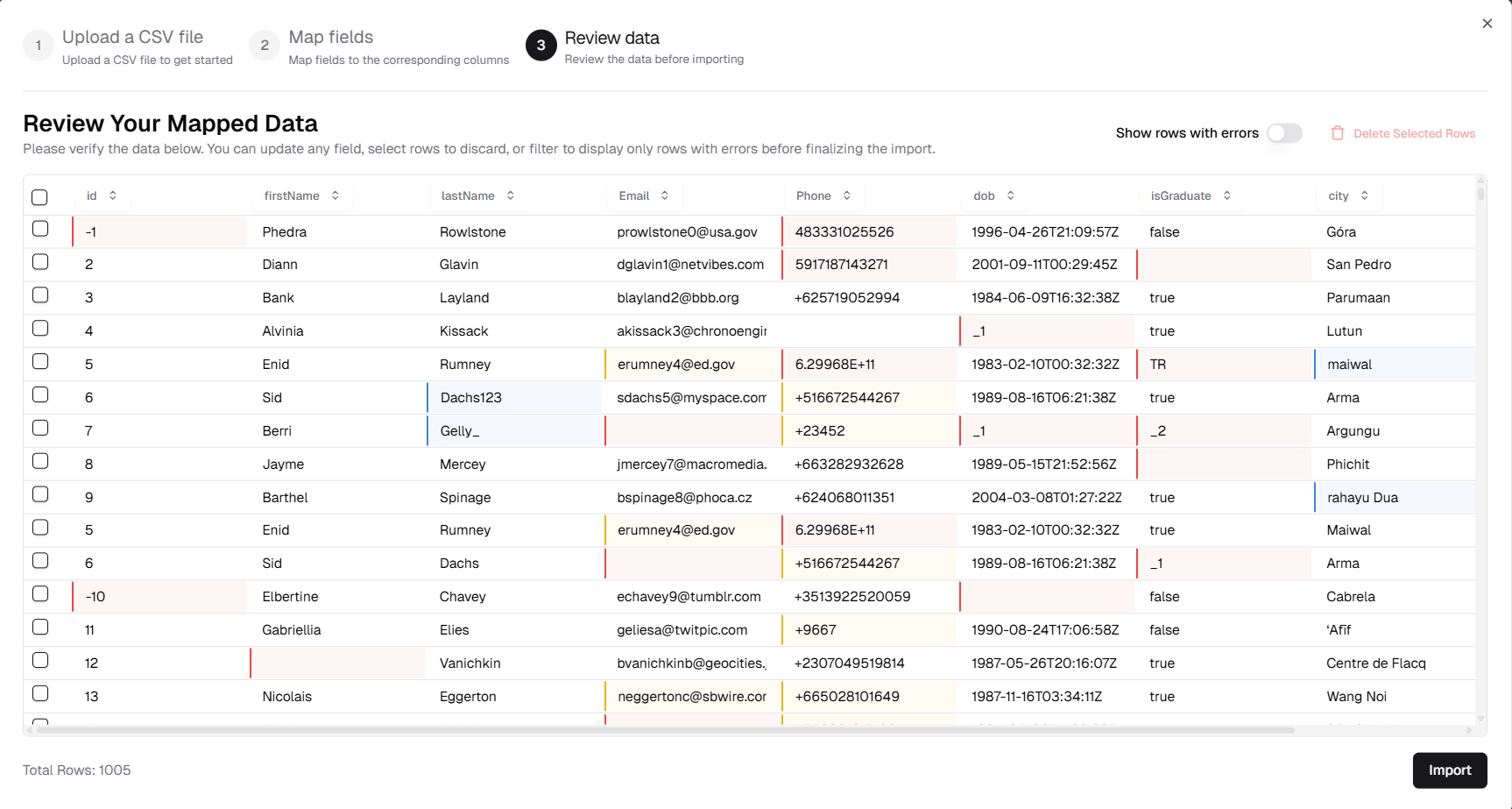Check the row containing Bank Layland
The height and width of the screenshot is (809, 1512).
pyautogui.click(x=40, y=298)
